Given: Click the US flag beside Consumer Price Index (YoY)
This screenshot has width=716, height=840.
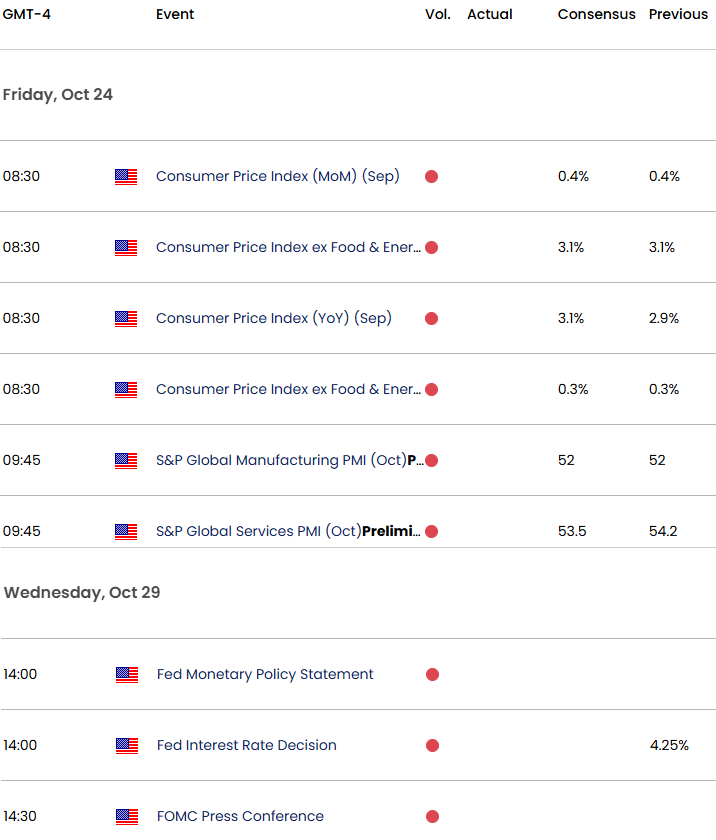Looking at the screenshot, I should tap(126, 319).
